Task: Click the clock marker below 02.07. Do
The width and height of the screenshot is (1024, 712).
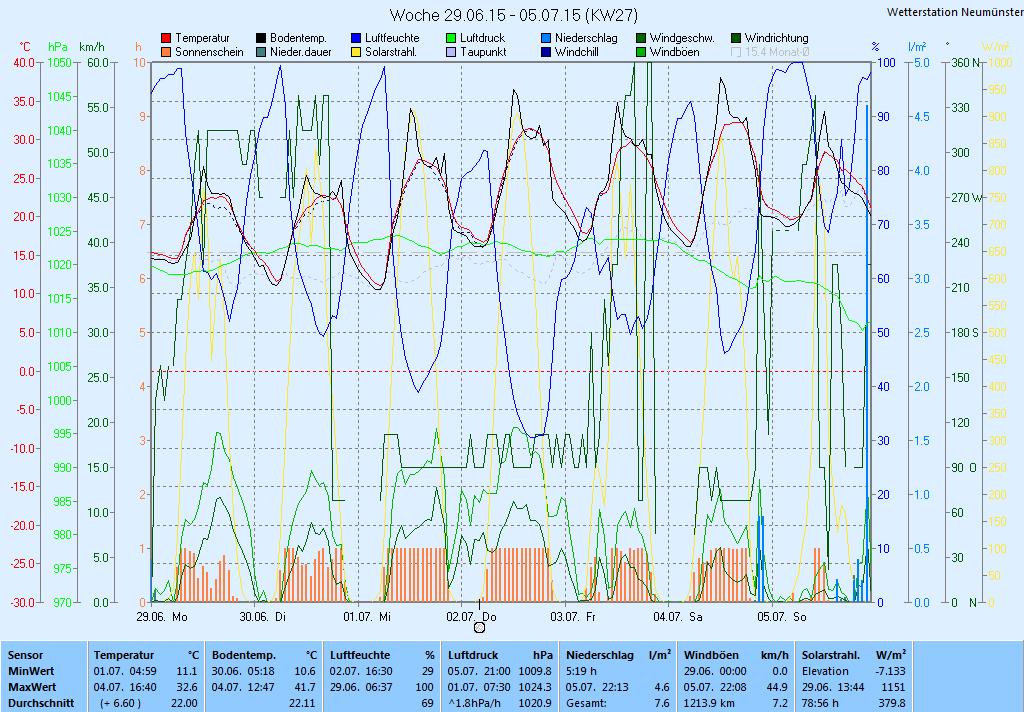Action: click(x=479, y=627)
